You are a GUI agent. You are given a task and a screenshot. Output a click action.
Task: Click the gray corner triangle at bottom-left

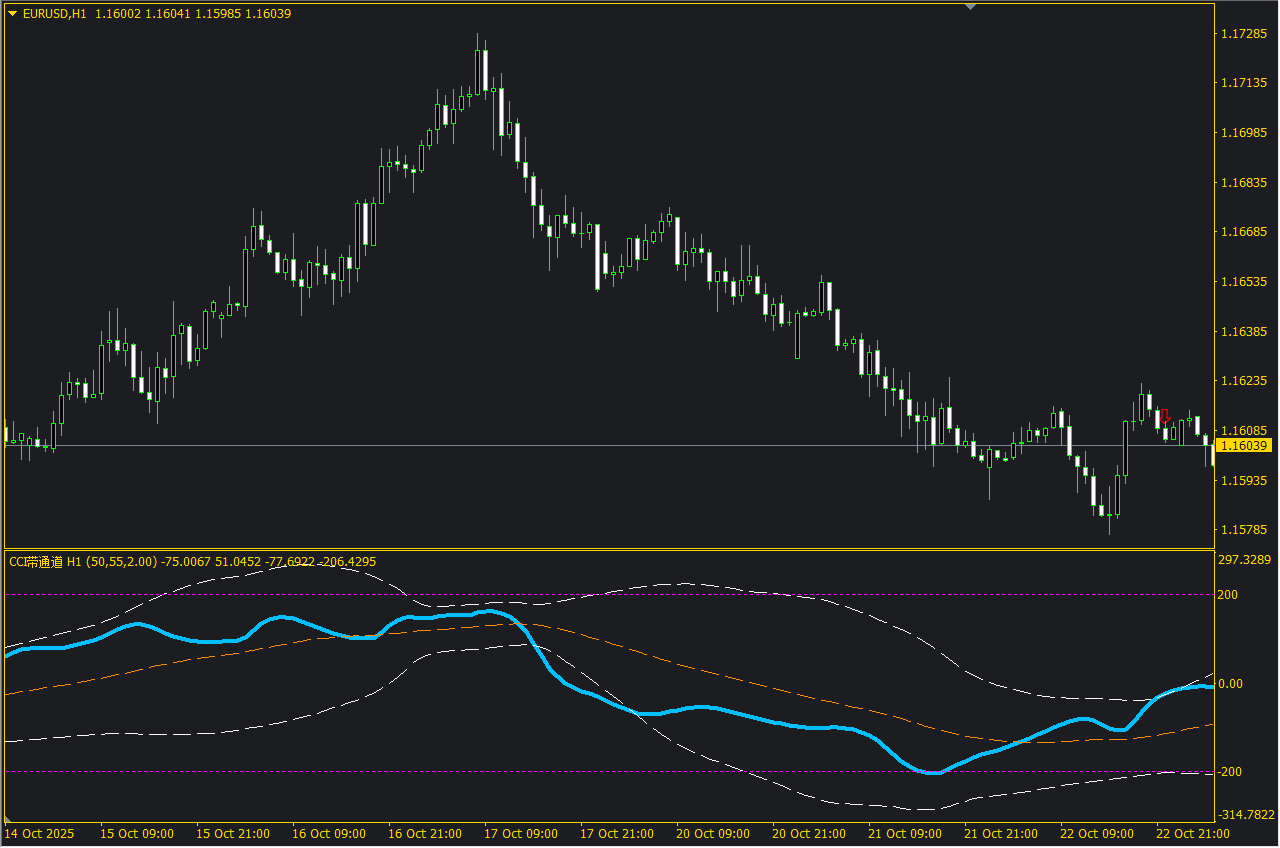click(x=9, y=819)
